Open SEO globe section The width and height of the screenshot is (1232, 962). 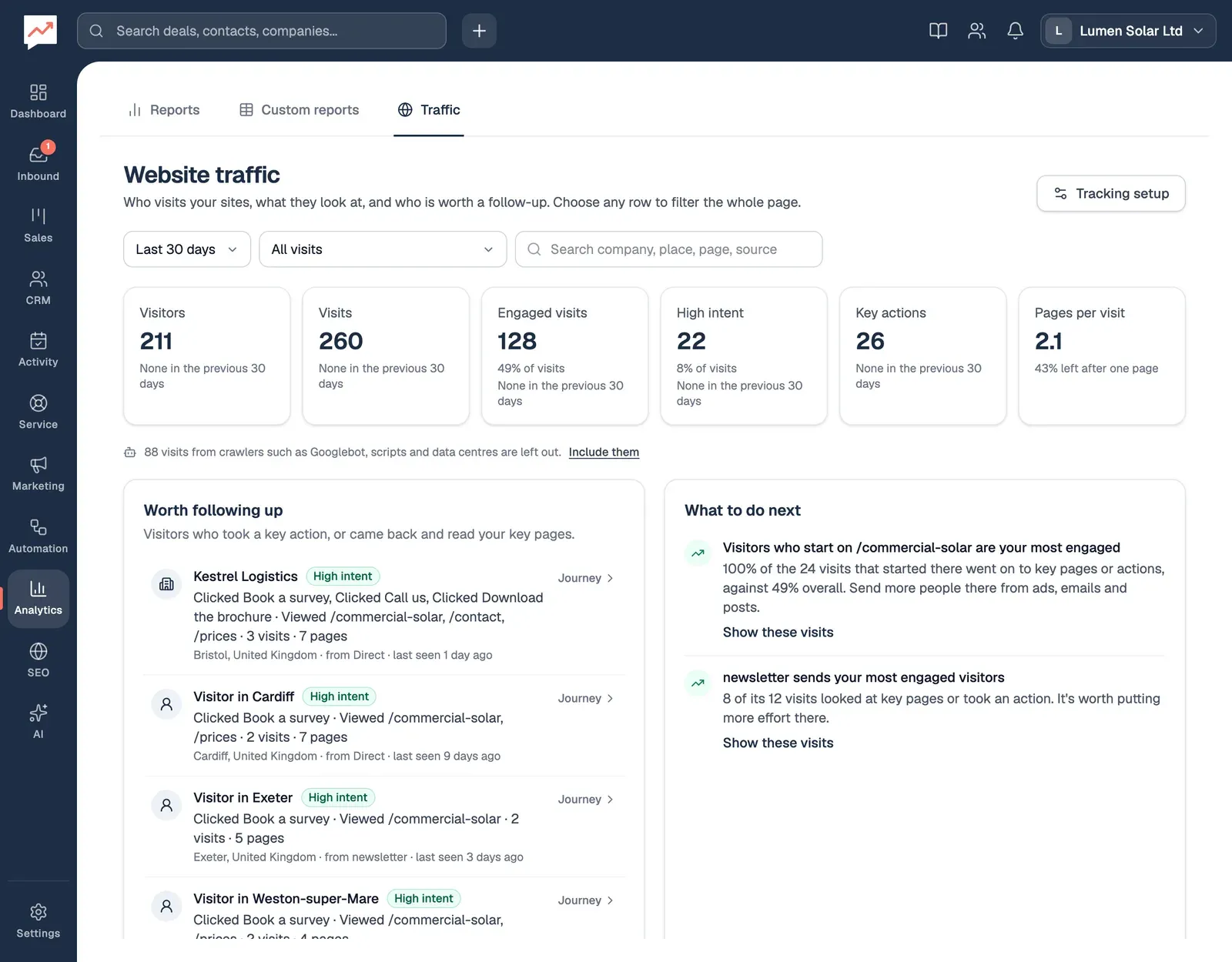coord(38,660)
